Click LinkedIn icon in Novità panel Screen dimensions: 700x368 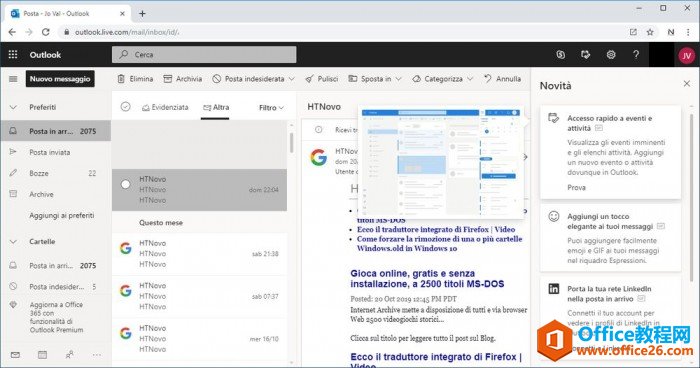coord(554,289)
